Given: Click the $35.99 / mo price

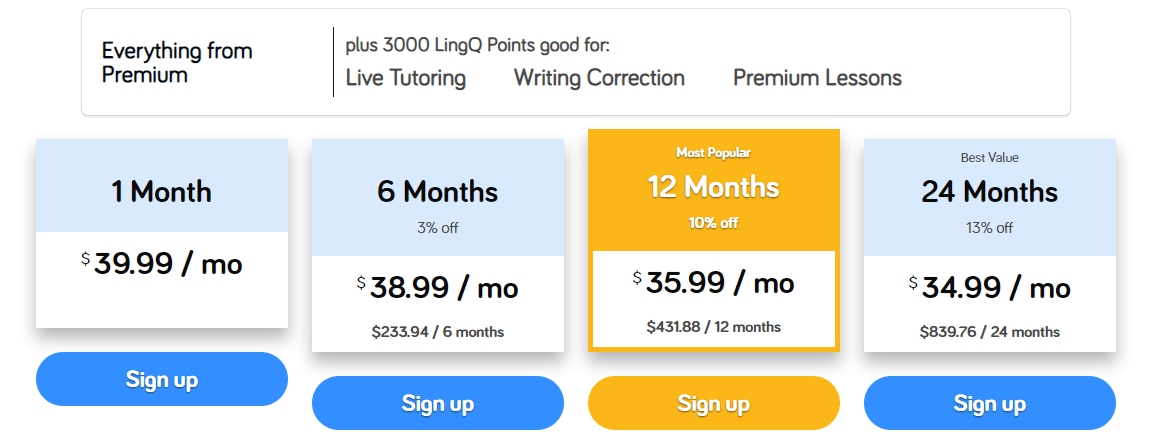Looking at the screenshot, I should 714,283.
